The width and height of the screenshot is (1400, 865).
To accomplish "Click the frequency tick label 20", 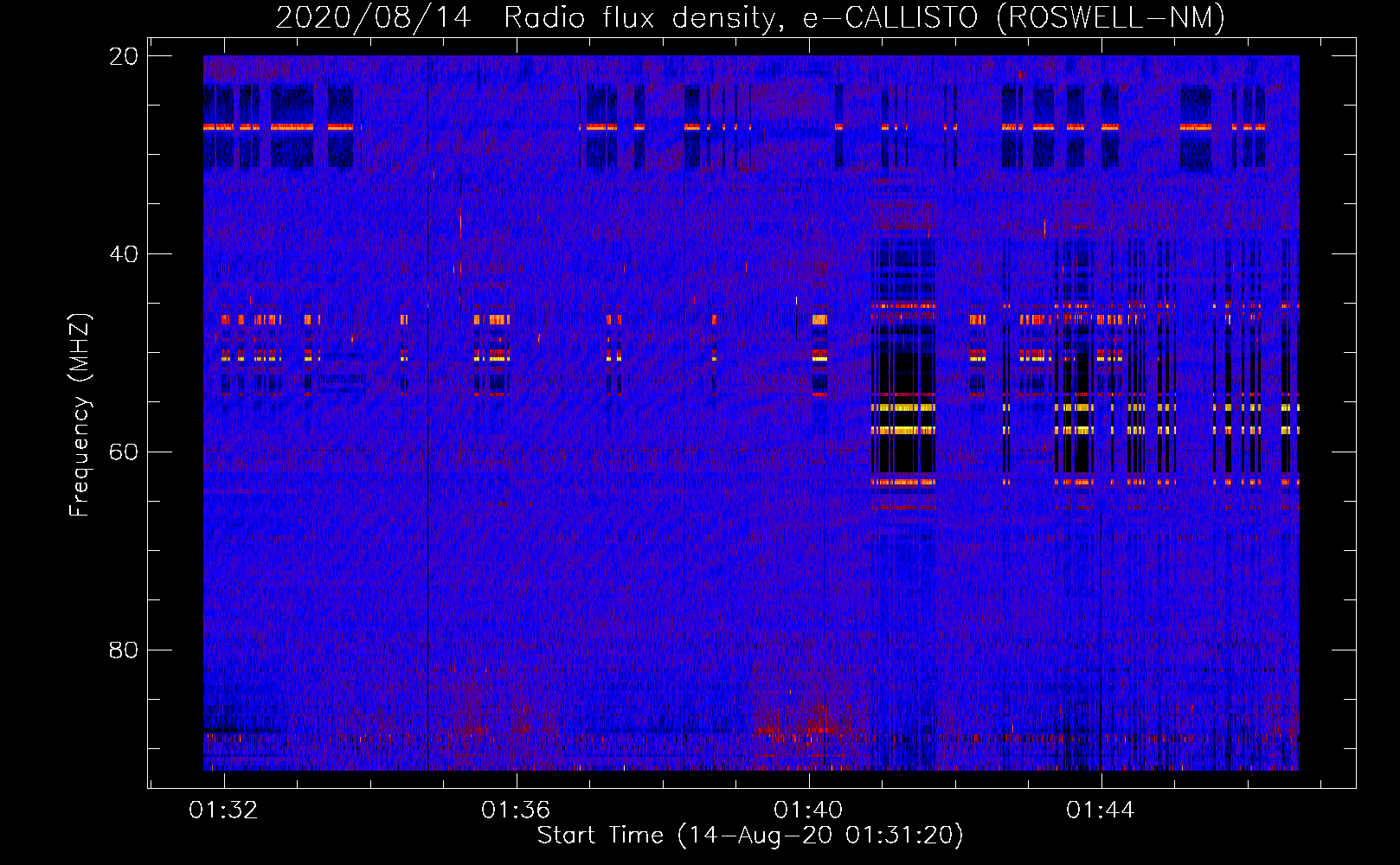I will pos(124,56).
